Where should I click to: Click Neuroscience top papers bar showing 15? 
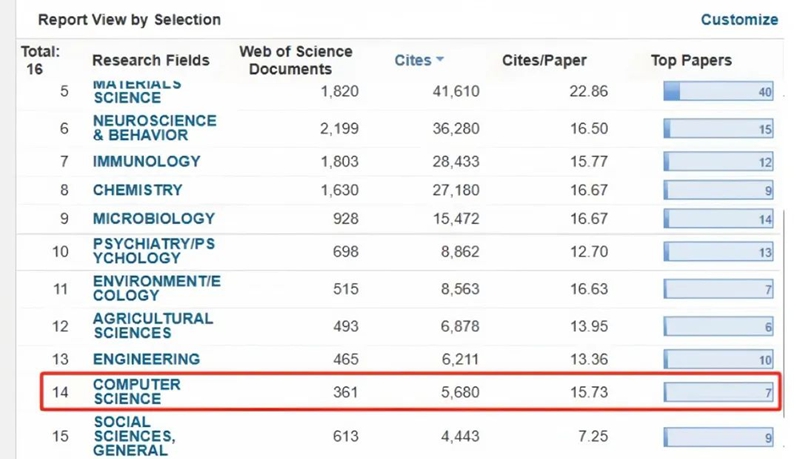point(718,129)
